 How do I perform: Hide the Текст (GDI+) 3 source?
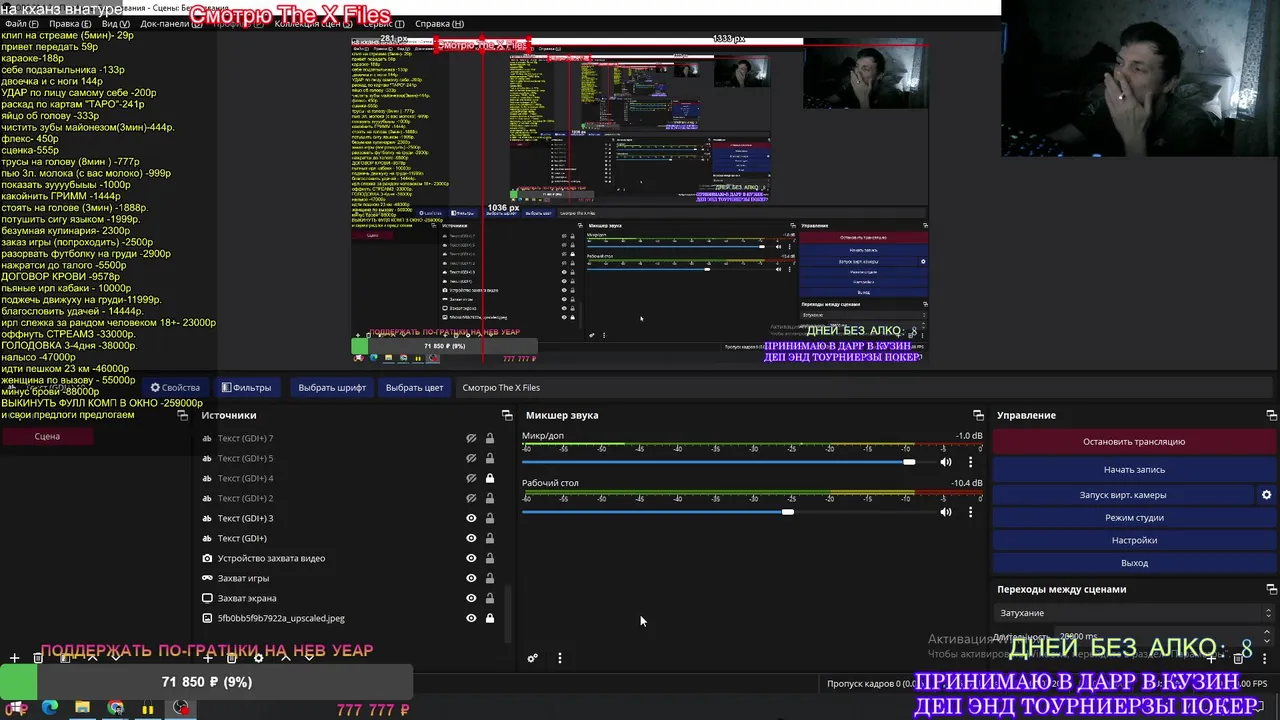point(471,518)
